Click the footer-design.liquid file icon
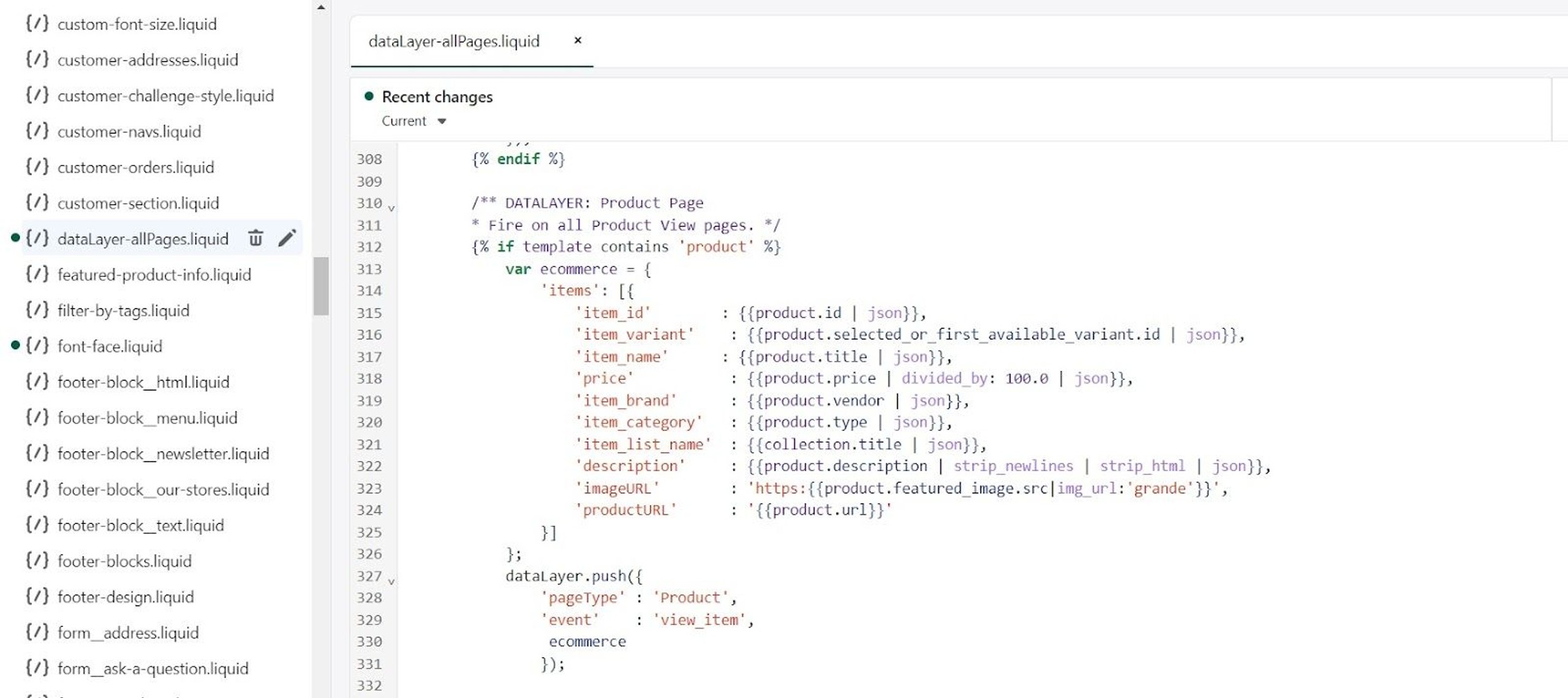The height and width of the screenshot is (698, 1568). pos(37,597)
